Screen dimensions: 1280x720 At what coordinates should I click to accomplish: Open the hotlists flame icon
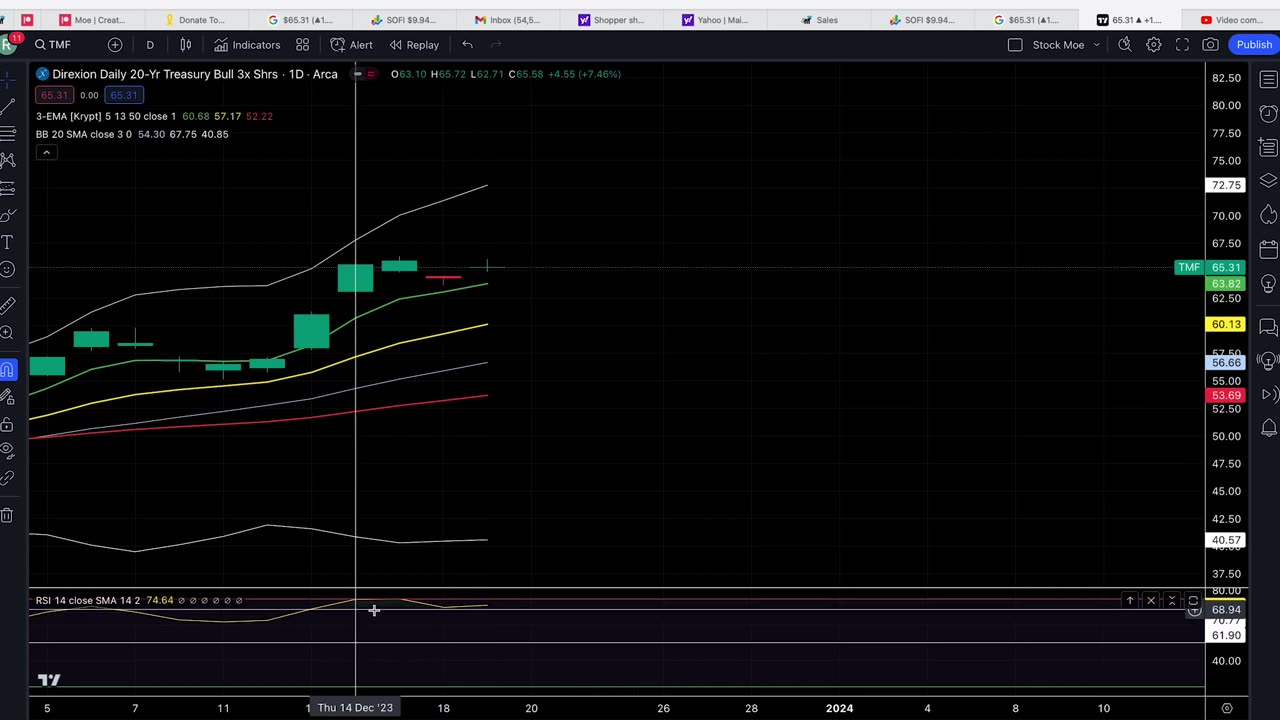click(1268, 215)
